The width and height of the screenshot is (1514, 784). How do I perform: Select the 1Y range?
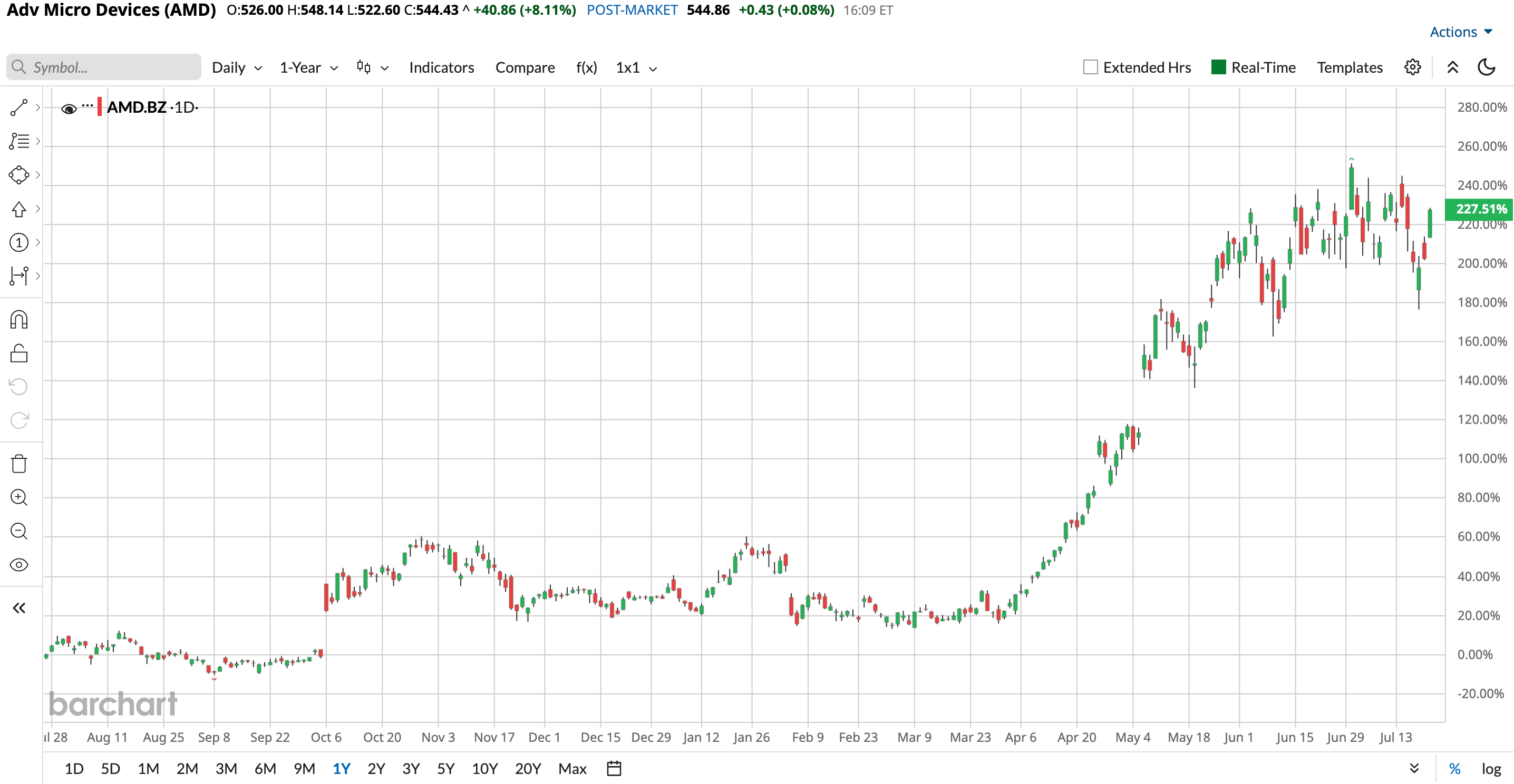pos(342,769)
